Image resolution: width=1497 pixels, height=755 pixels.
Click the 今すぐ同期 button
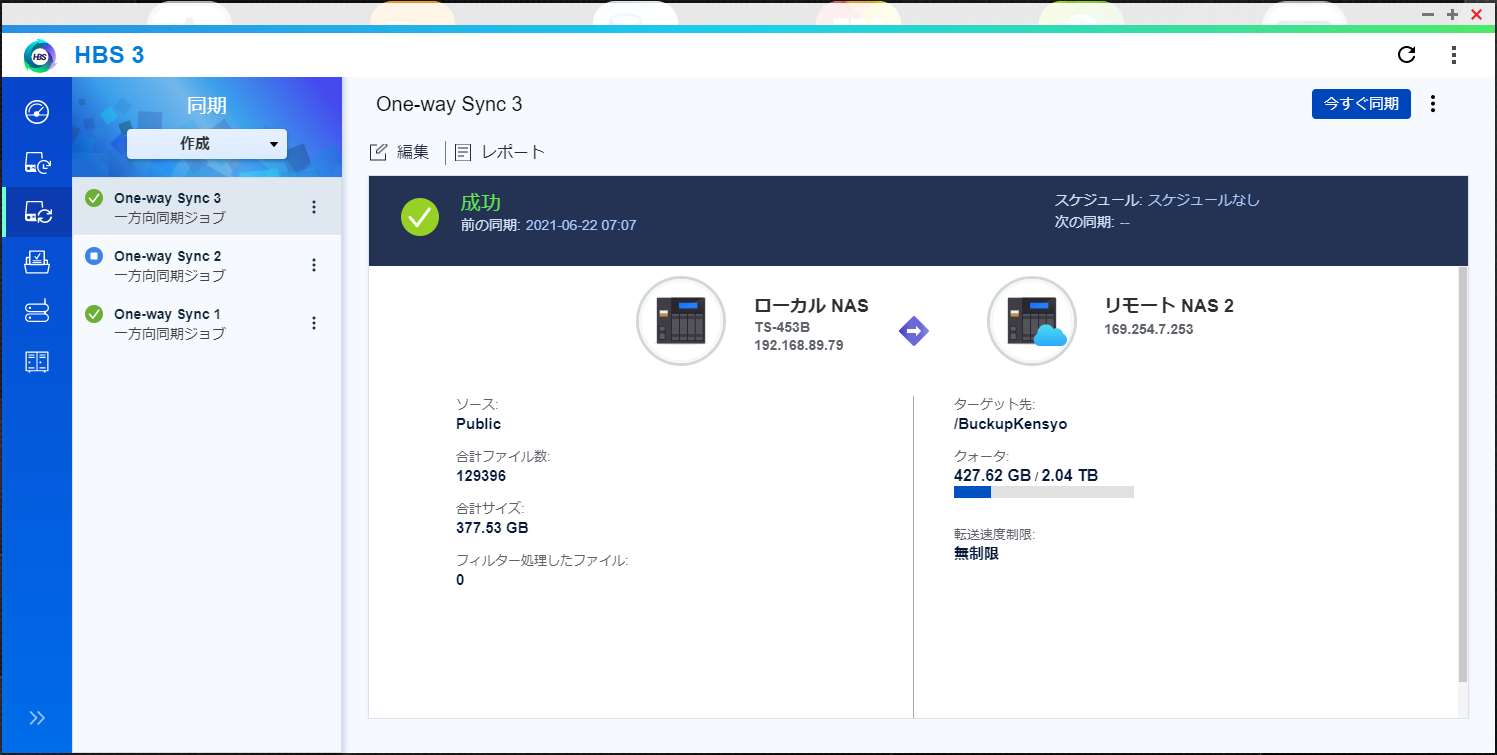[x=1361, y=104]
